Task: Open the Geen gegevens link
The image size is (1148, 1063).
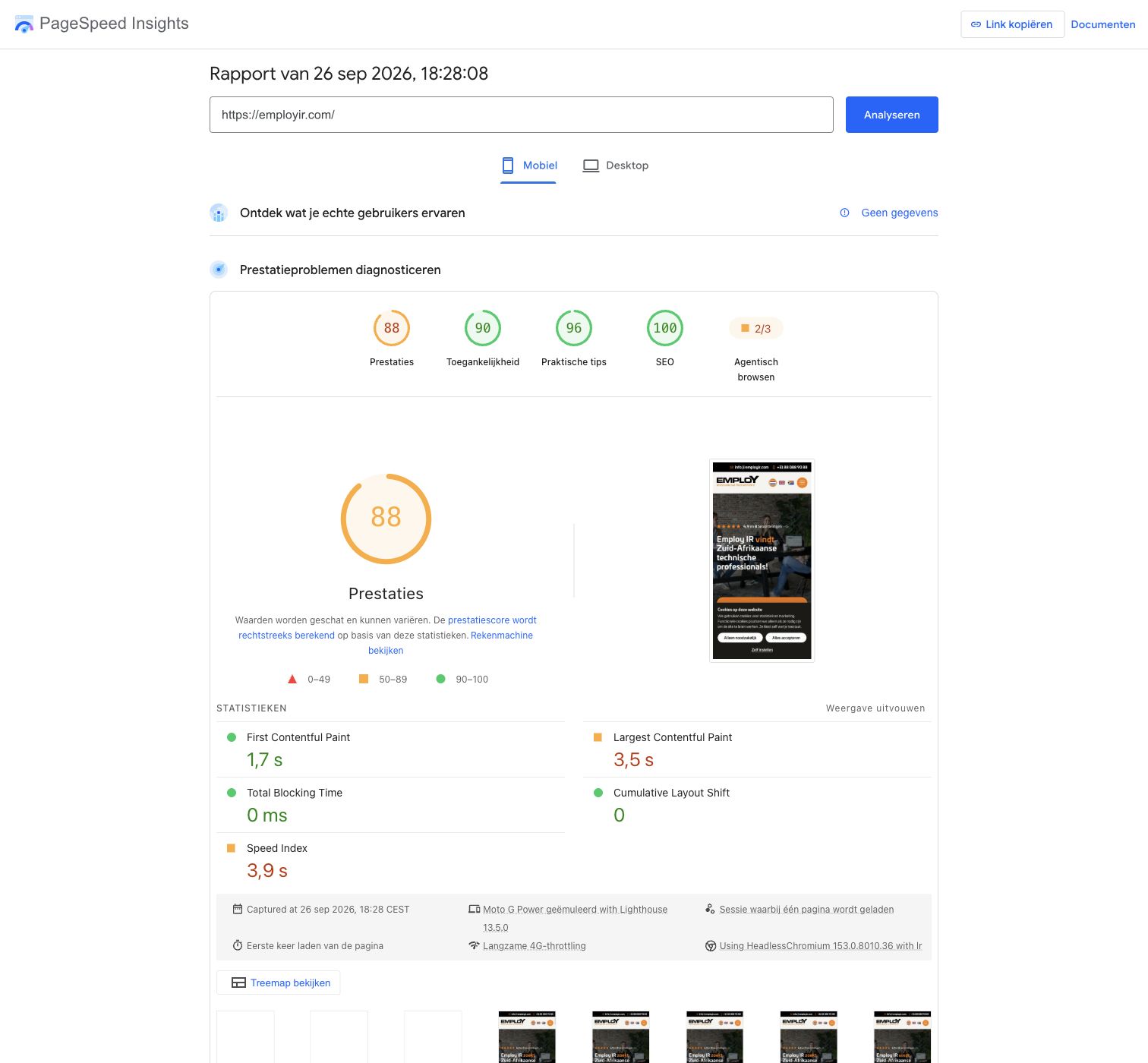Action: pyautogui.click(x=899, y=213)
